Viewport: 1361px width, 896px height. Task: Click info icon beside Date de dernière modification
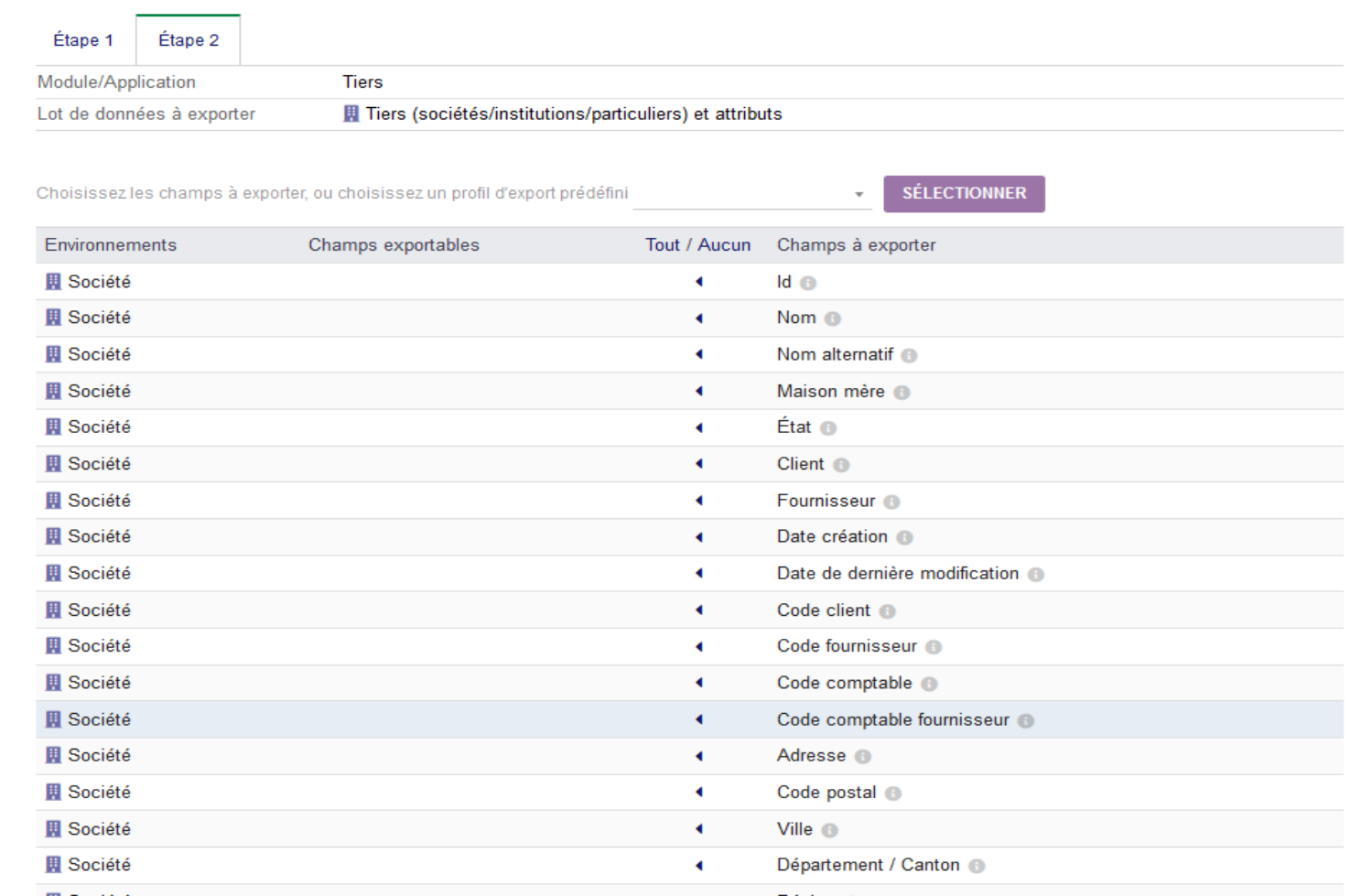[1035, 575]
